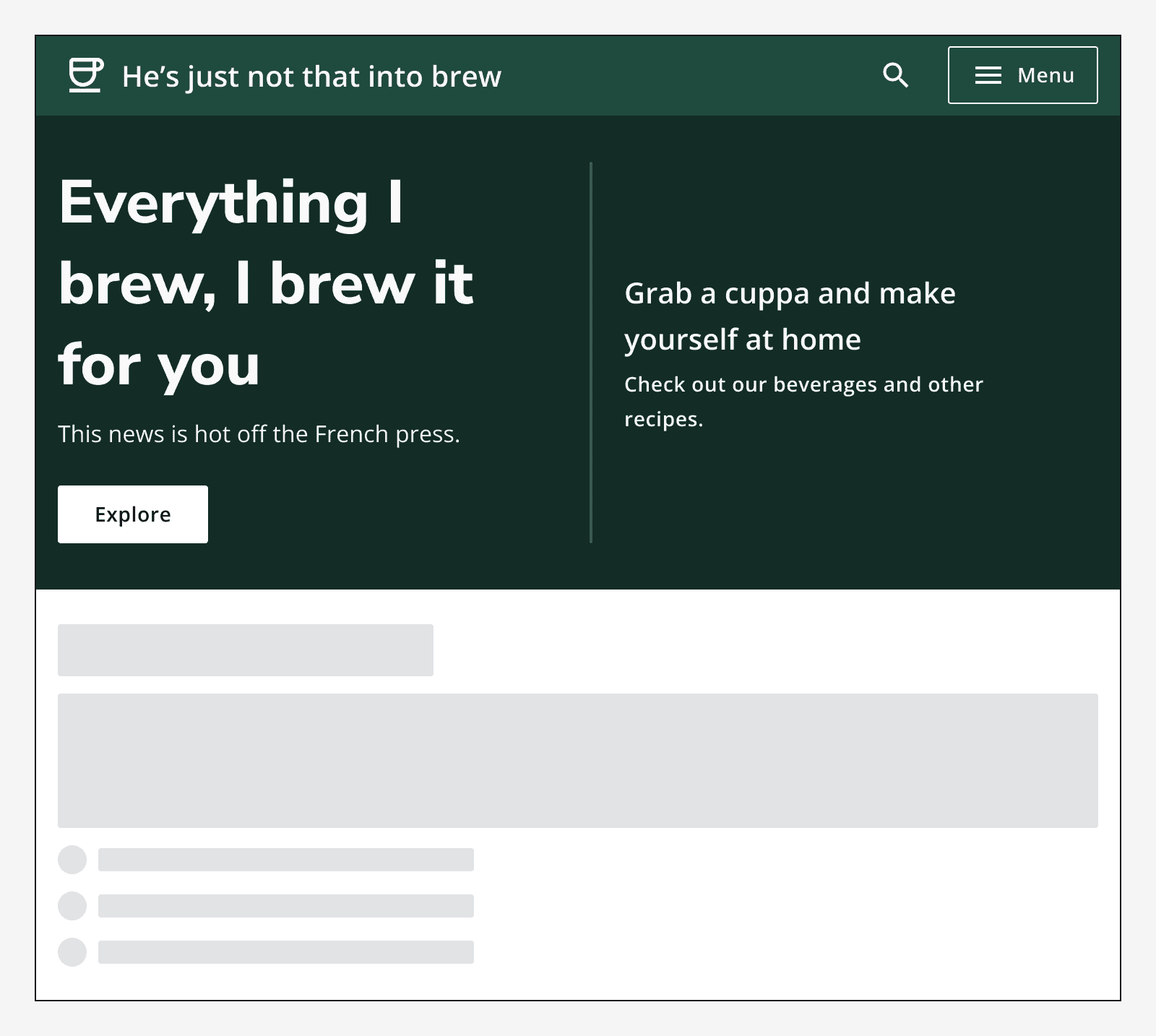Click "This news is hot off the French press" text
This screenshot has height=1036, width=1156.
[x=259, y=434]
